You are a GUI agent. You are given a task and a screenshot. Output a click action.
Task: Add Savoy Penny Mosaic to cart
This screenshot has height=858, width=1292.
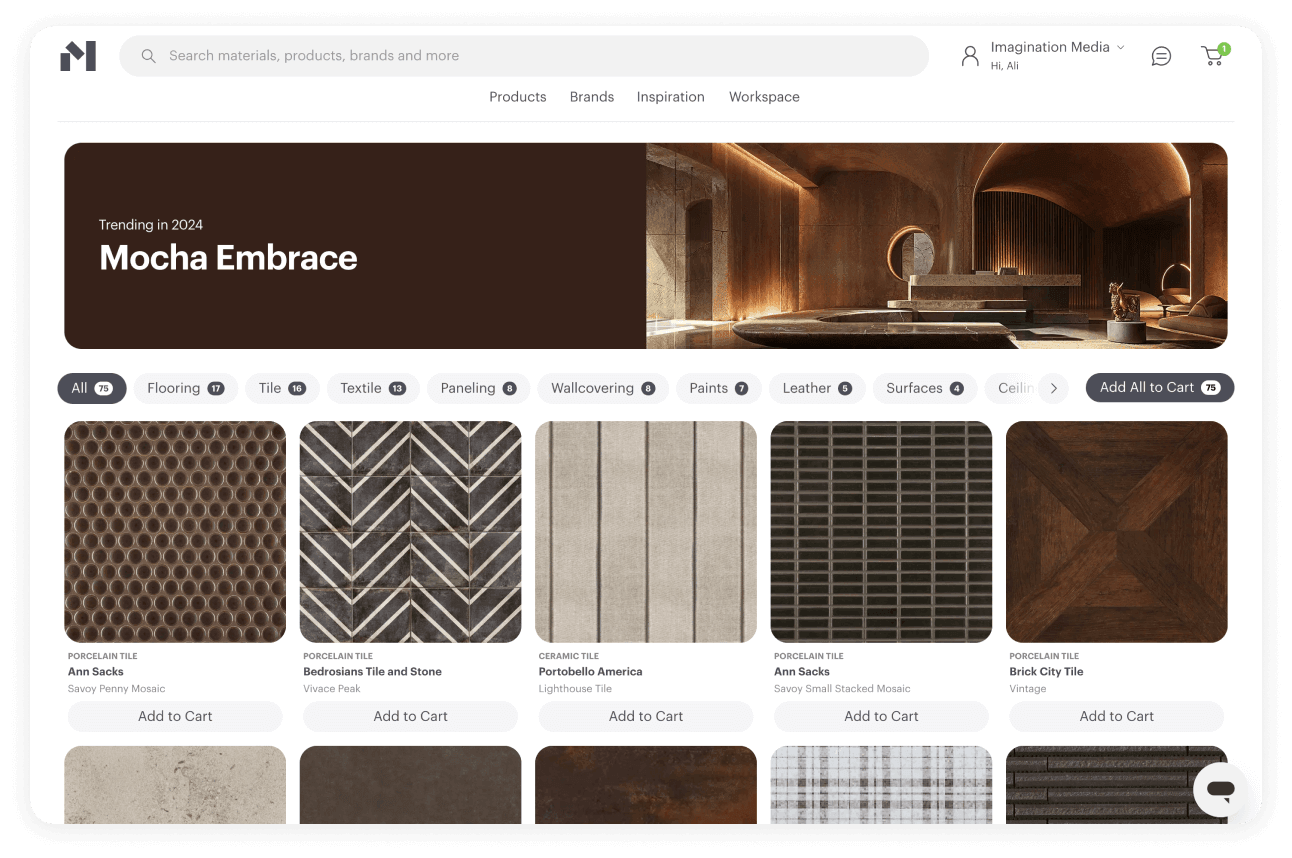(174, 716)
